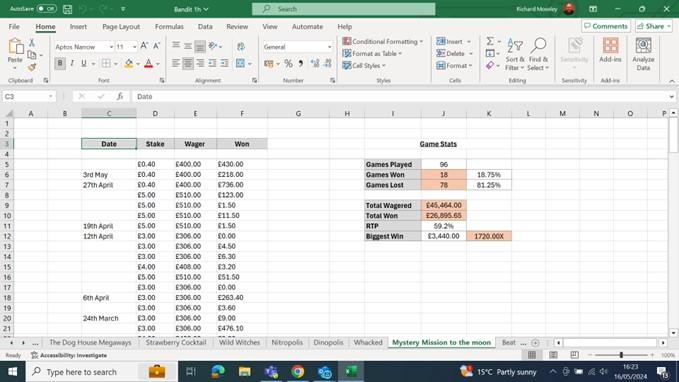Open the Excel icon in taskbar

point(351,372)
